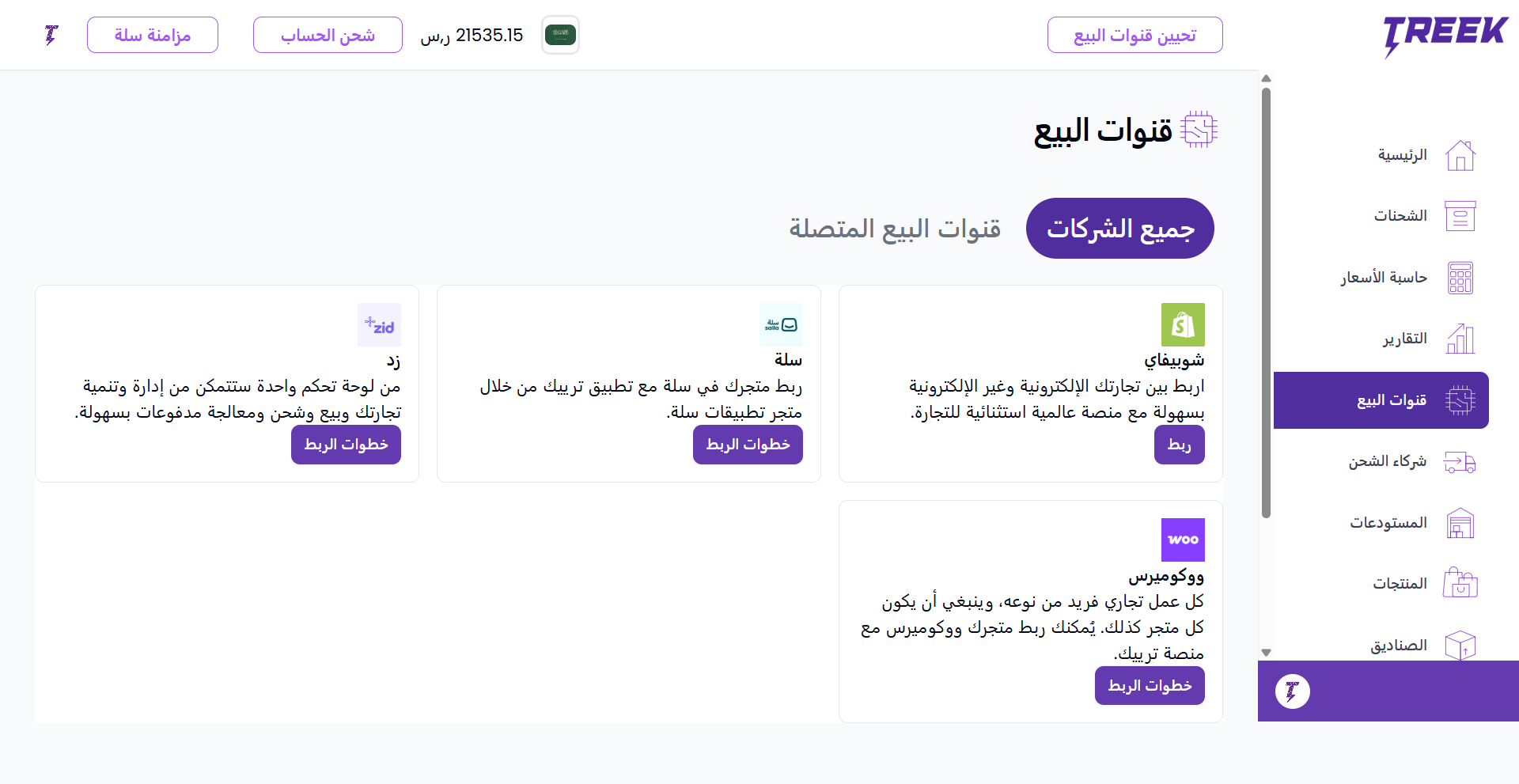The image size is (1519, 784).
Task: Click the shipping partners truck icon
Action: coord(1460,462)
